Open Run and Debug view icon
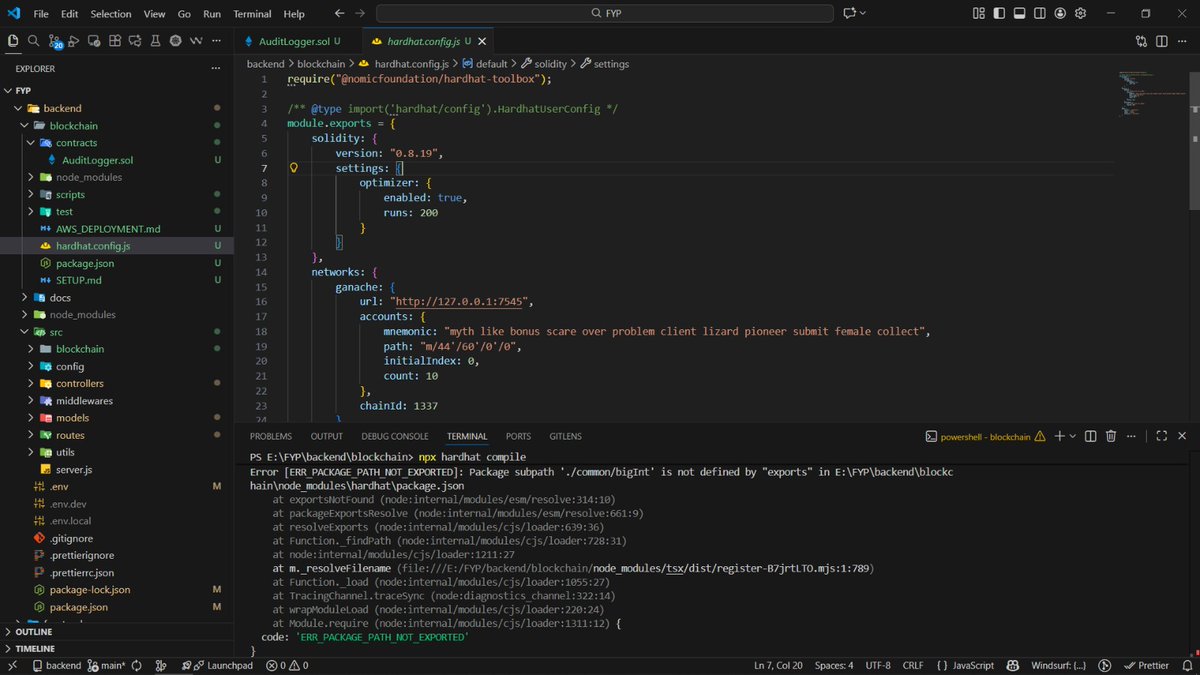This screenshot has height=675, width=1200. (x=75, y=41)
